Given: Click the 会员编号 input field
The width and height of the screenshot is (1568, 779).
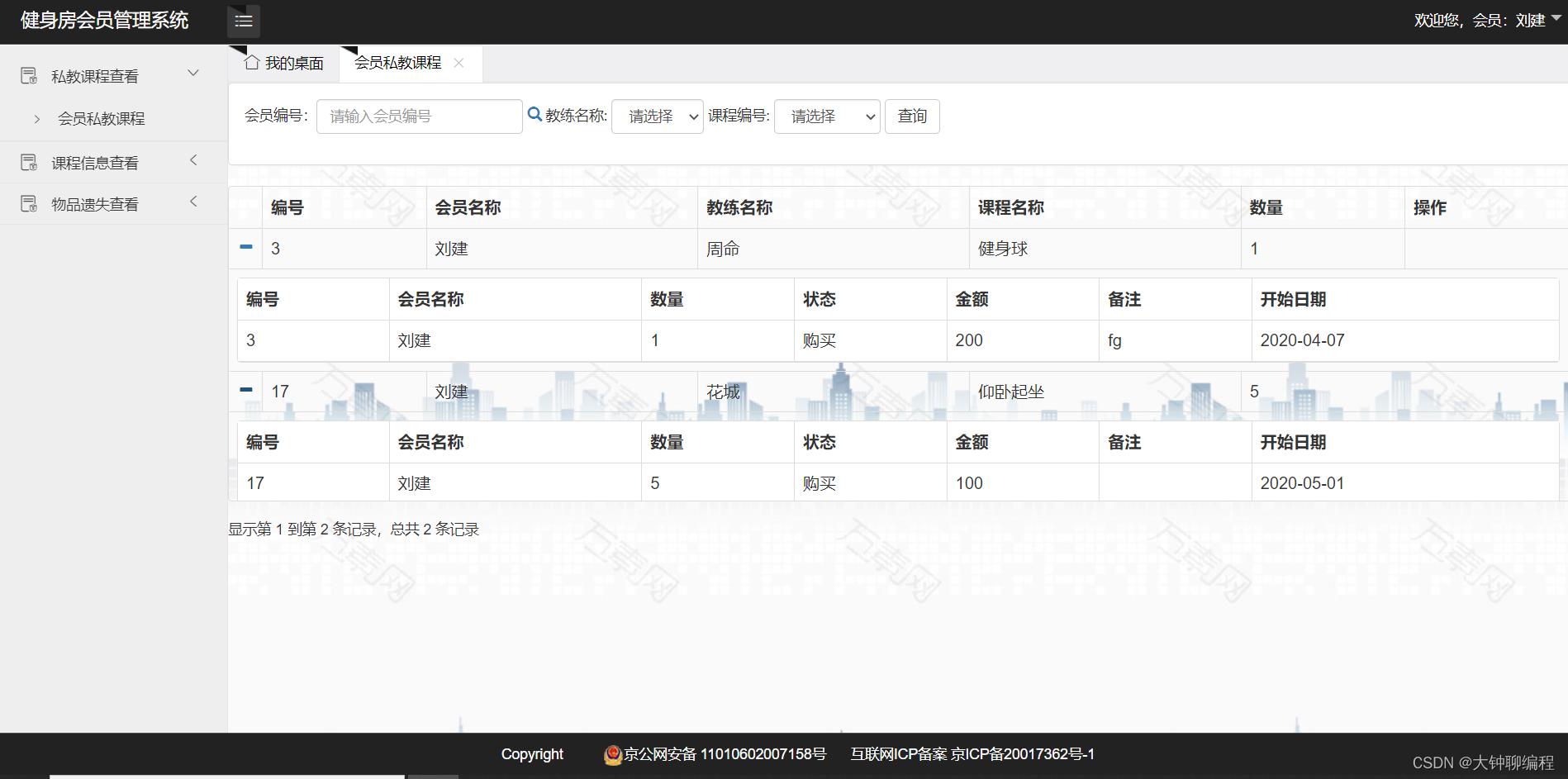Looking at the screenshot, I should pos(419,116).
